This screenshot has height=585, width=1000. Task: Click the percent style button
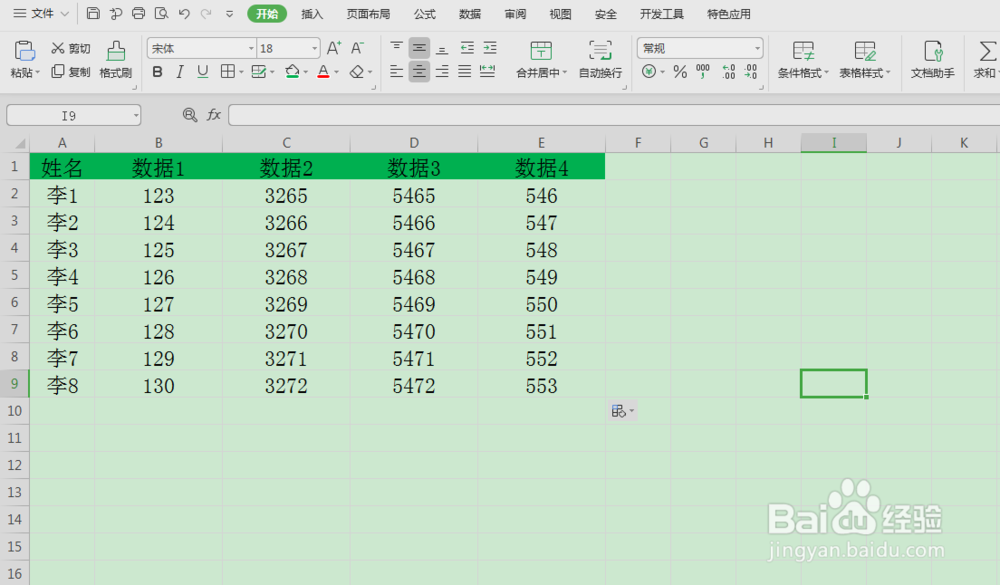(x=680, y=71)
